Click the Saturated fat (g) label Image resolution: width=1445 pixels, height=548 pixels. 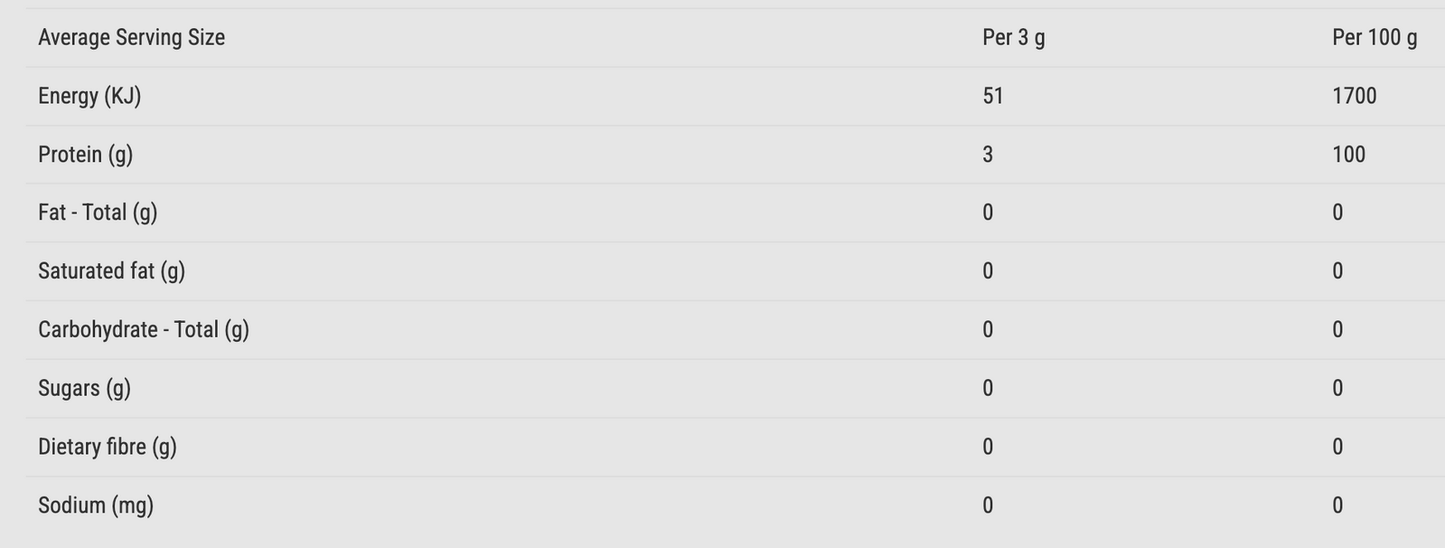click(111, 271)
